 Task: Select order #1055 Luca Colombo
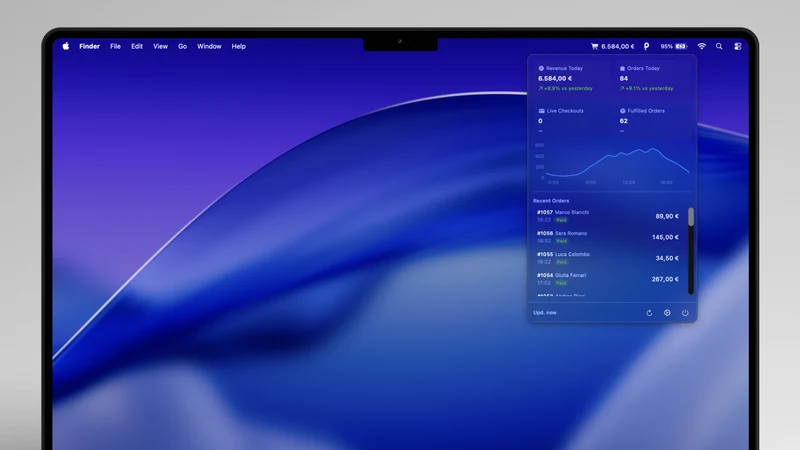point(608,258)
